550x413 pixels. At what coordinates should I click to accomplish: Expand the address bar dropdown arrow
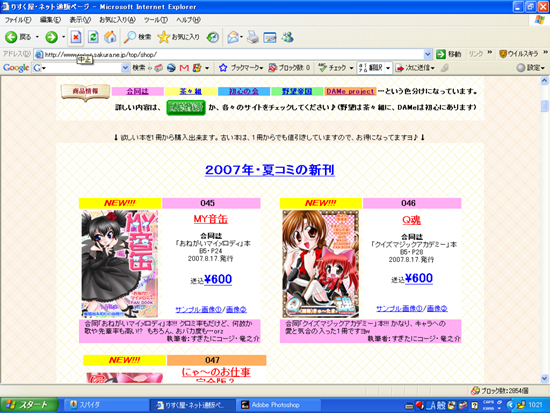pos(428,54)
